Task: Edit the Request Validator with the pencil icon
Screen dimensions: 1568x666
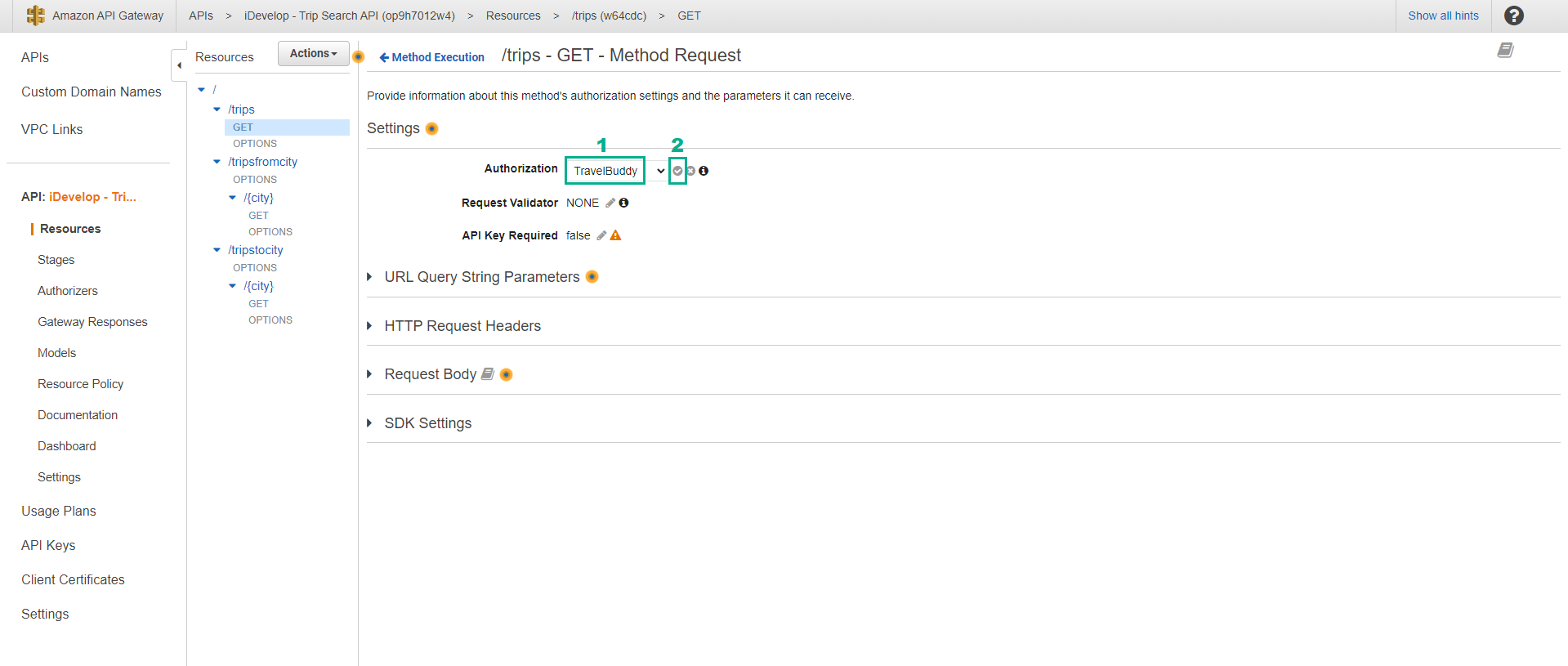Action: (x=610, y=203)
